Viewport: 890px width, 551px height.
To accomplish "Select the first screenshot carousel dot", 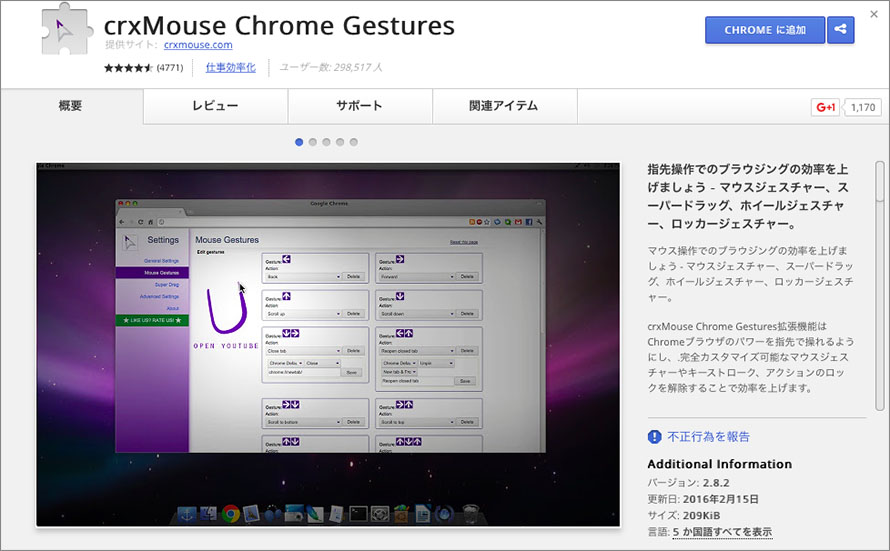I will (x=299, y=142).
